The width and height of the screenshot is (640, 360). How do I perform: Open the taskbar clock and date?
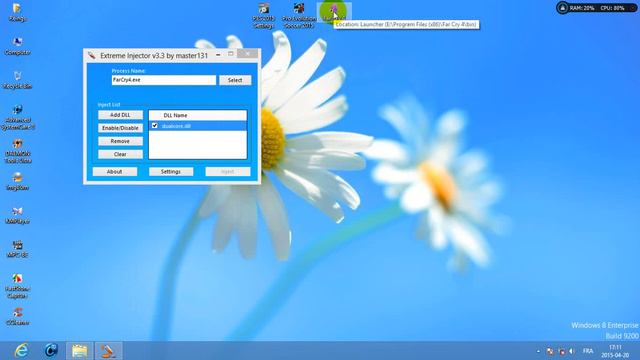614,351
